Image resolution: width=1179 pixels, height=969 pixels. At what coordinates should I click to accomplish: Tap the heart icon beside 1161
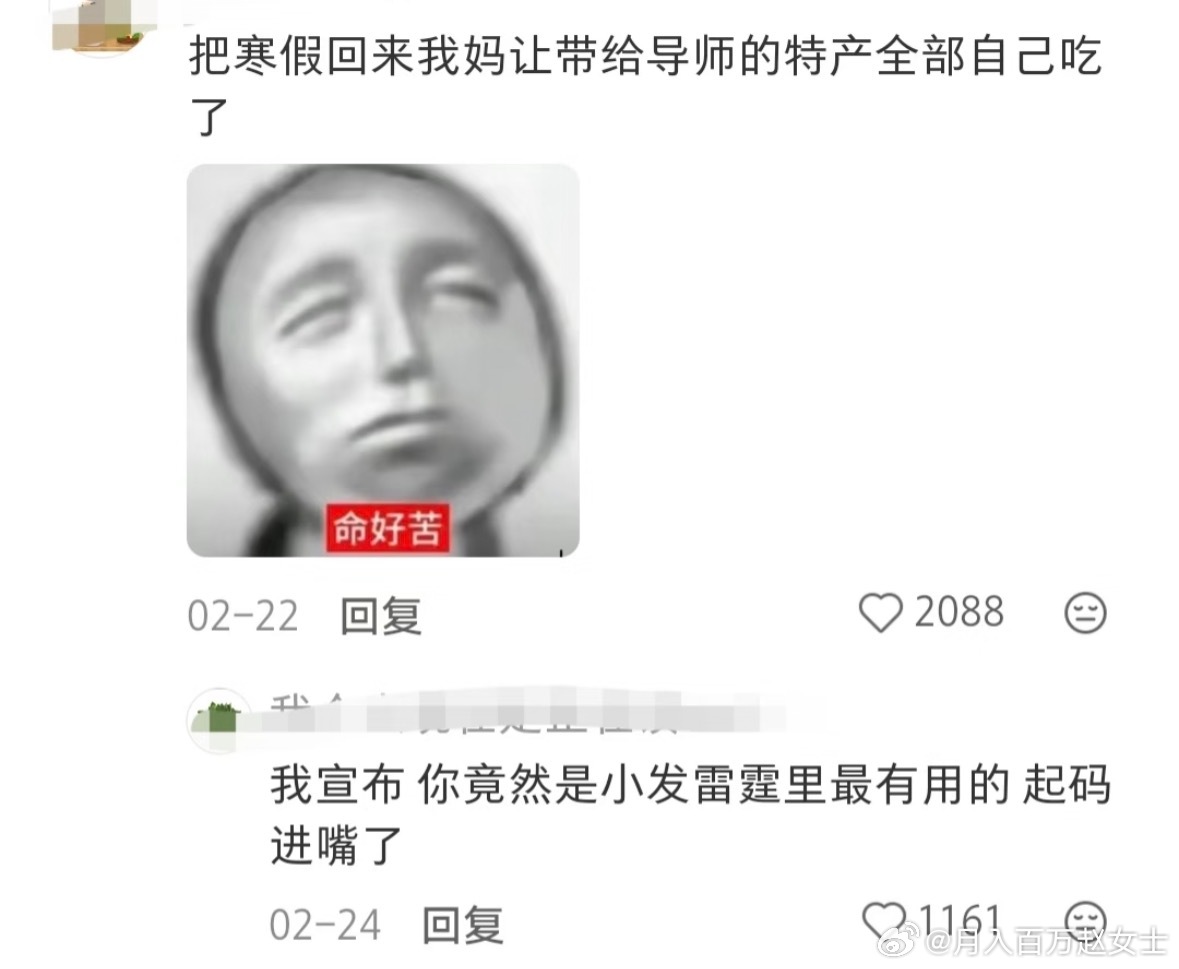coord(883,920)
